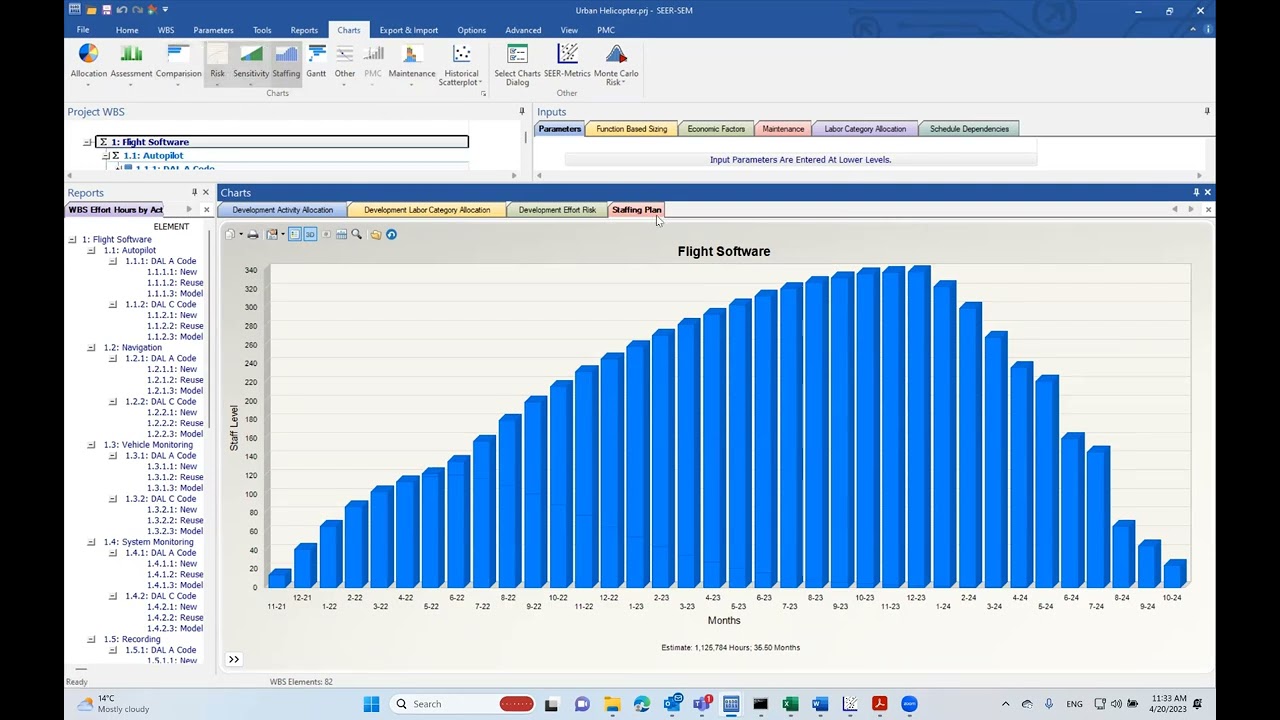Collapse 1.1: Autopilot in Project WBS
The height and width of the screenshot is (720, 1280).
(105, 156)
